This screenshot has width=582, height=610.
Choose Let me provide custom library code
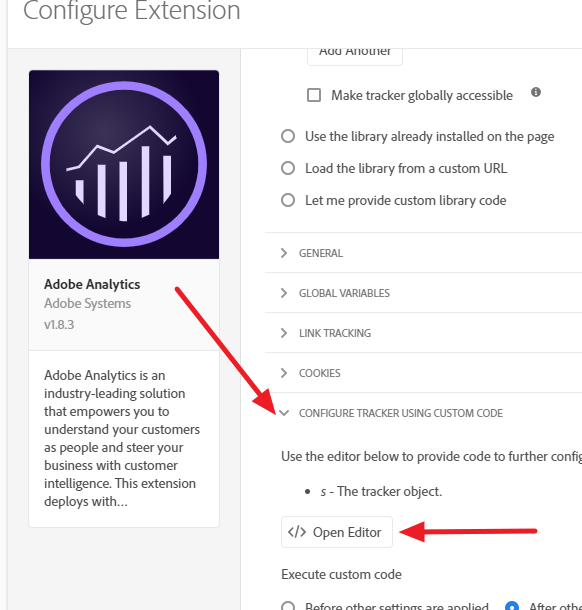pos(288,200)
